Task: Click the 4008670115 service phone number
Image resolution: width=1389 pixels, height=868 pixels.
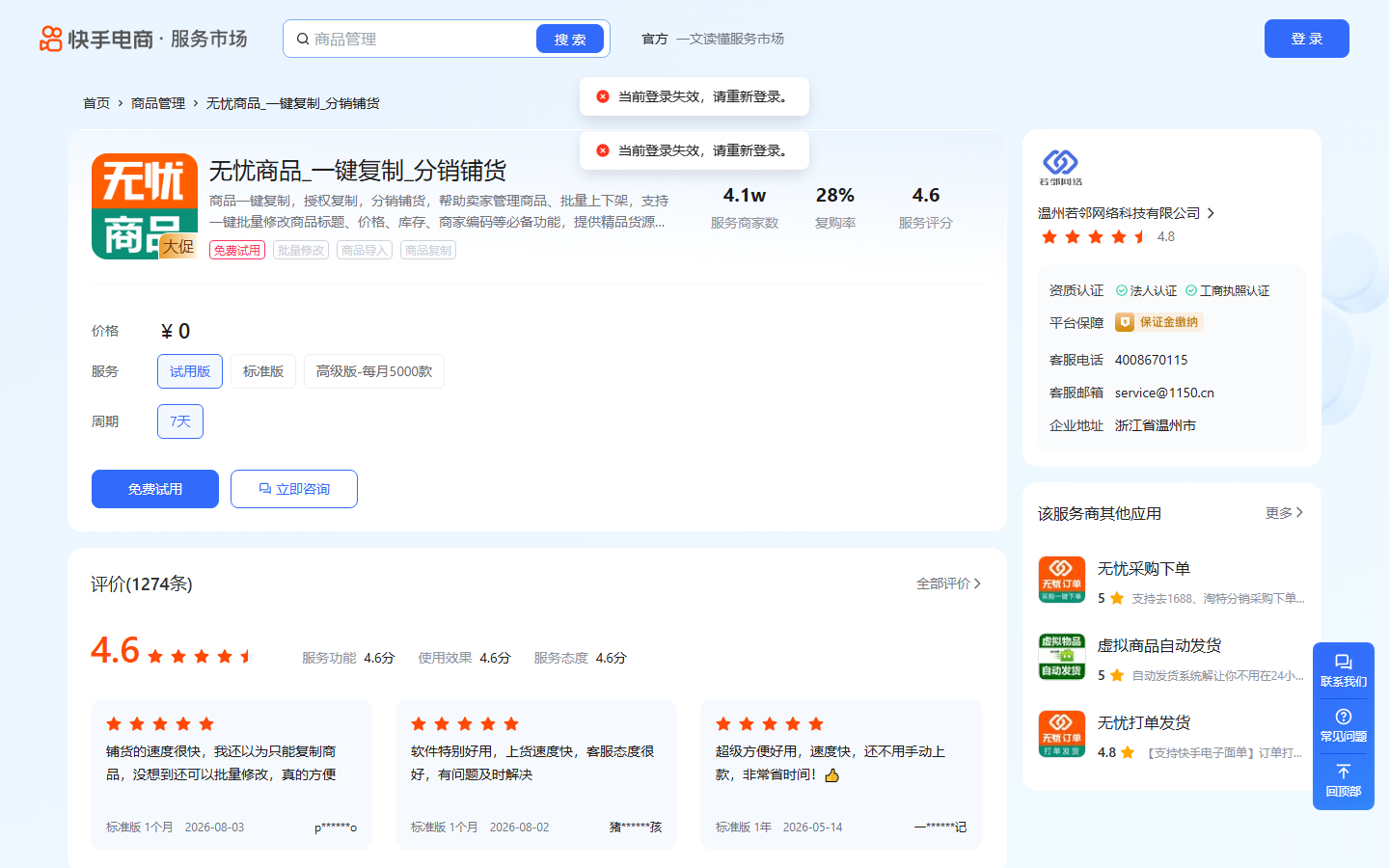Action: [x=1152, y=360]
